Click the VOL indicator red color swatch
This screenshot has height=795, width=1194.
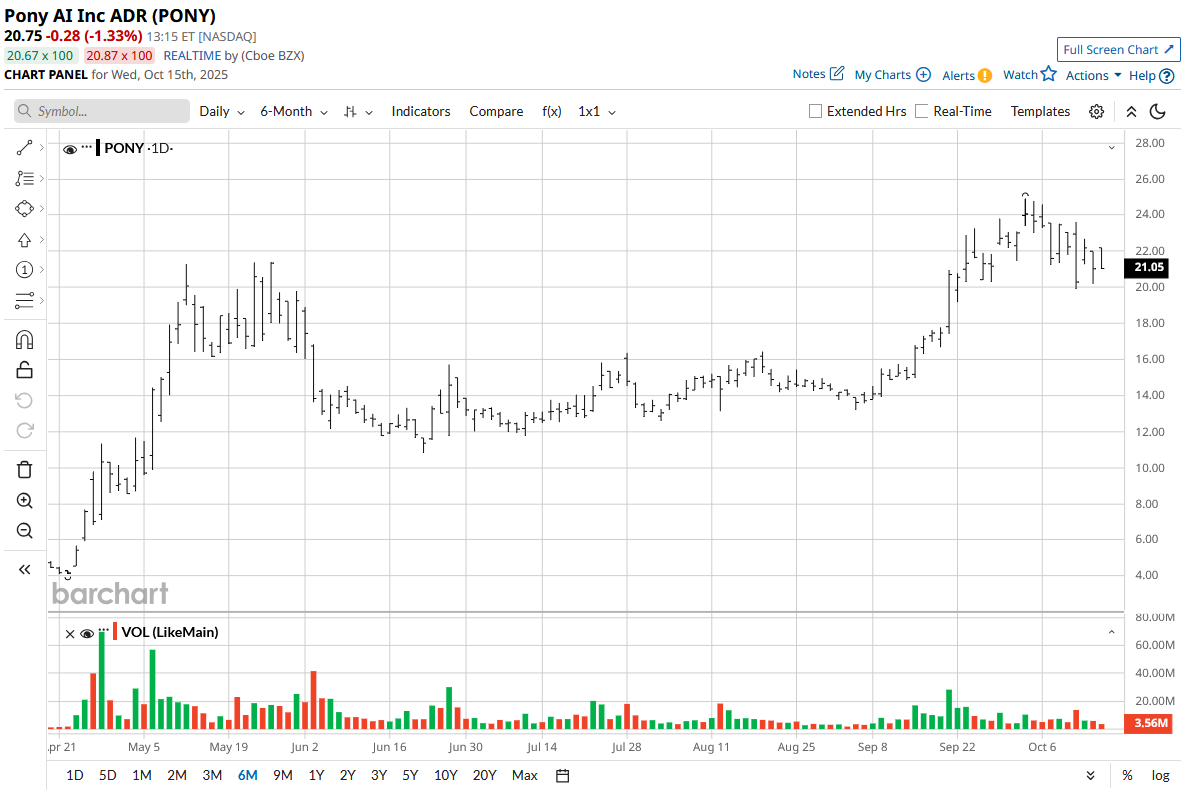(115, 631)
